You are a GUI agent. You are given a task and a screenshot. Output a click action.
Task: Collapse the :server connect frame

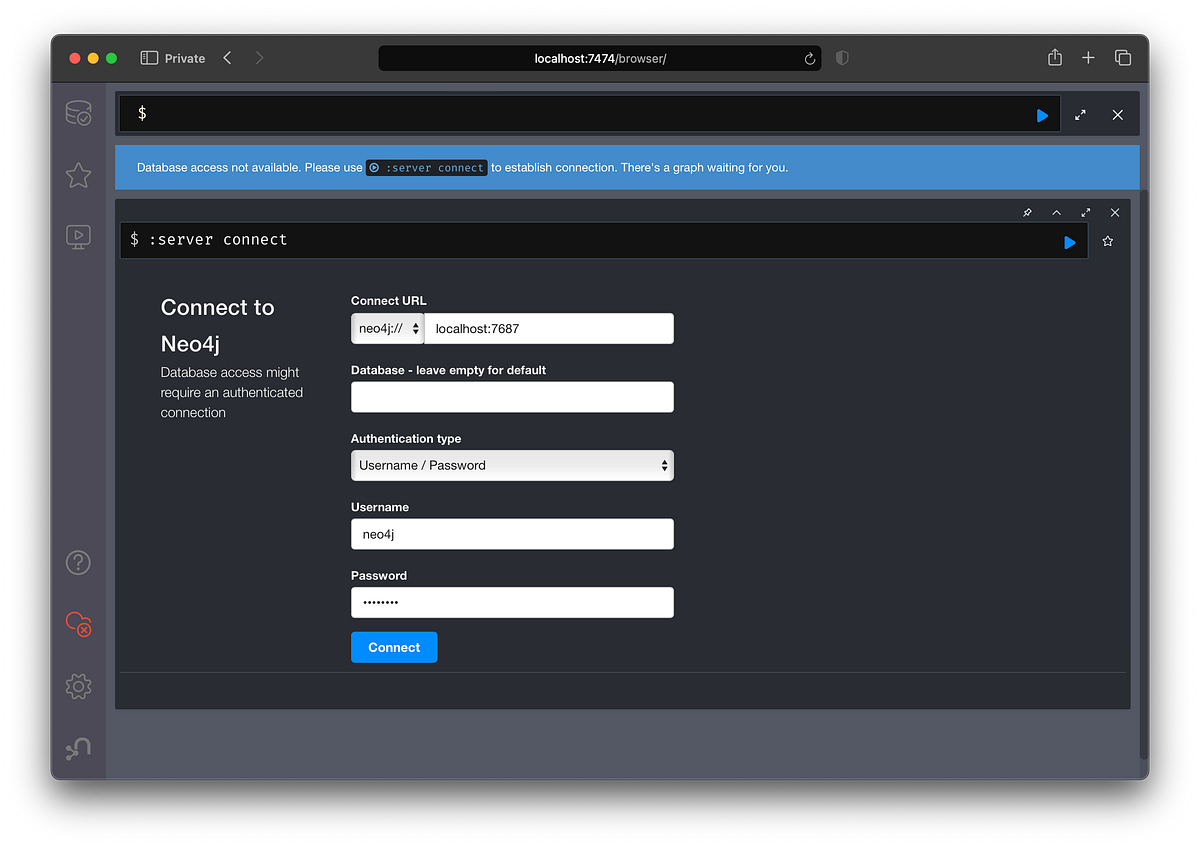tap(1056, 212)
